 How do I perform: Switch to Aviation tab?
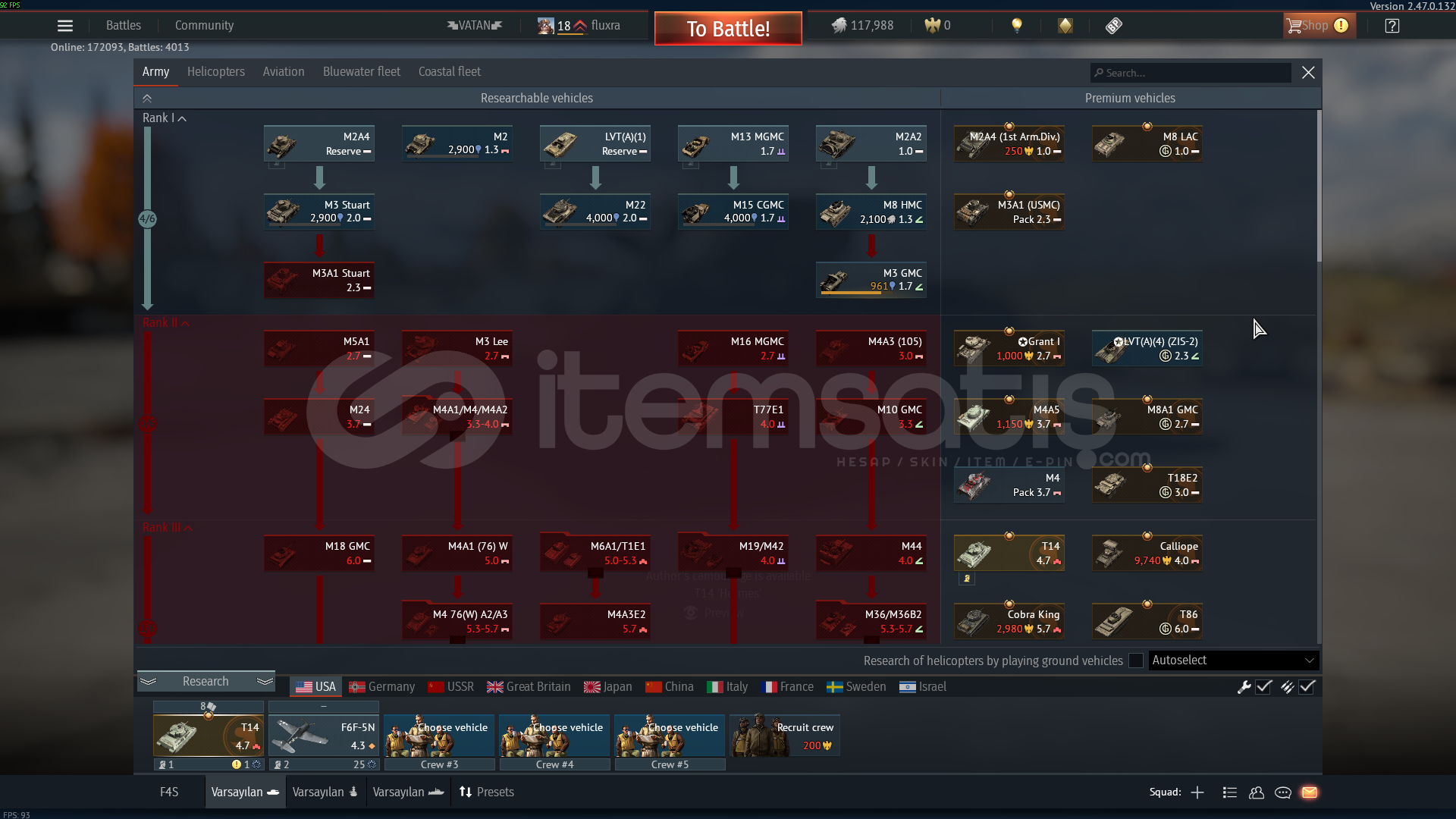pos(284,72)
